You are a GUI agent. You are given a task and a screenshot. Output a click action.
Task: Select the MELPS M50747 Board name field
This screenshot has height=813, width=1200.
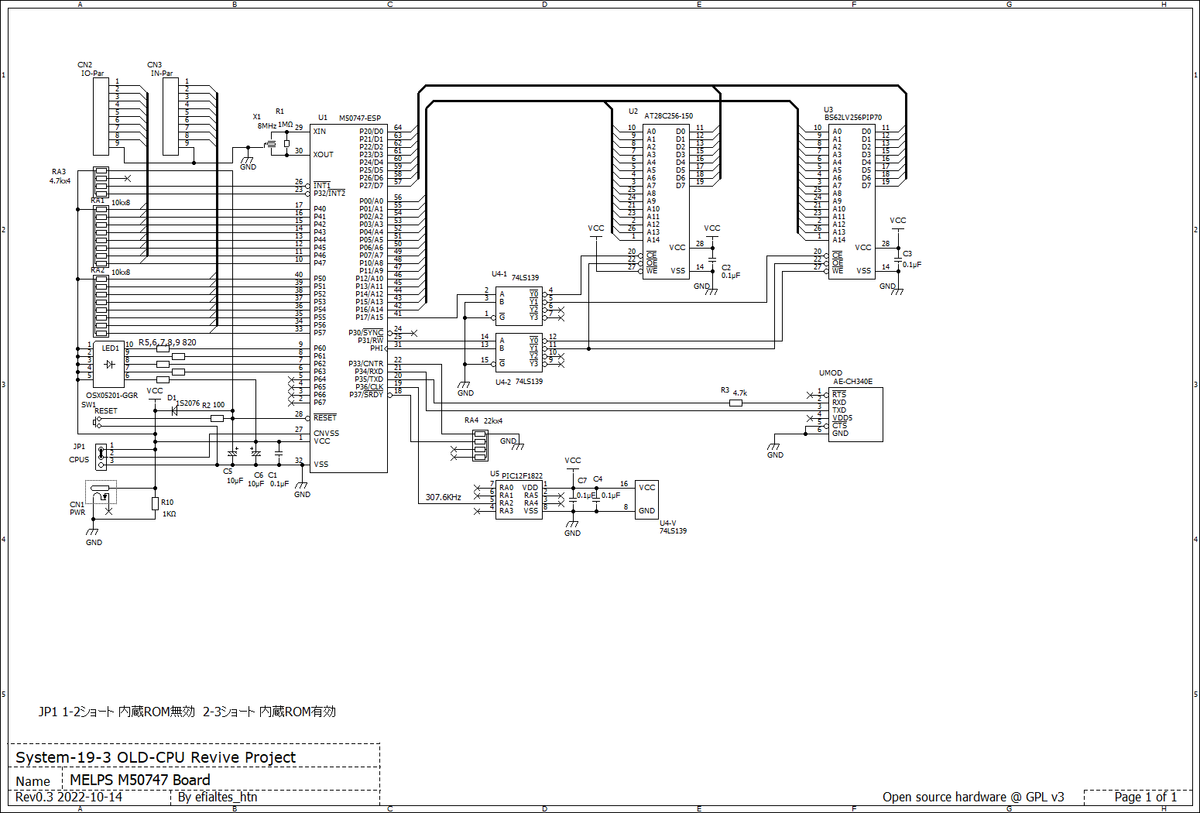[x=139, y=780]
